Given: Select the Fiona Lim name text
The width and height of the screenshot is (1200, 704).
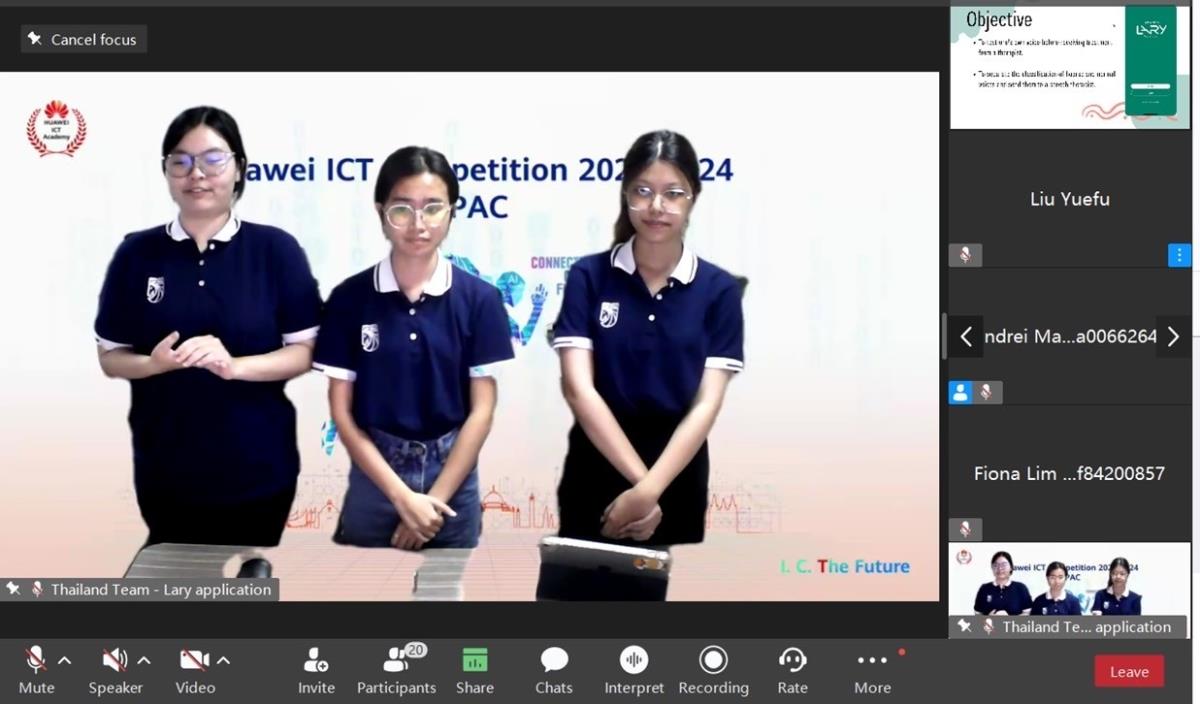Looking at the screenshot, I should tap(1069, 473).
